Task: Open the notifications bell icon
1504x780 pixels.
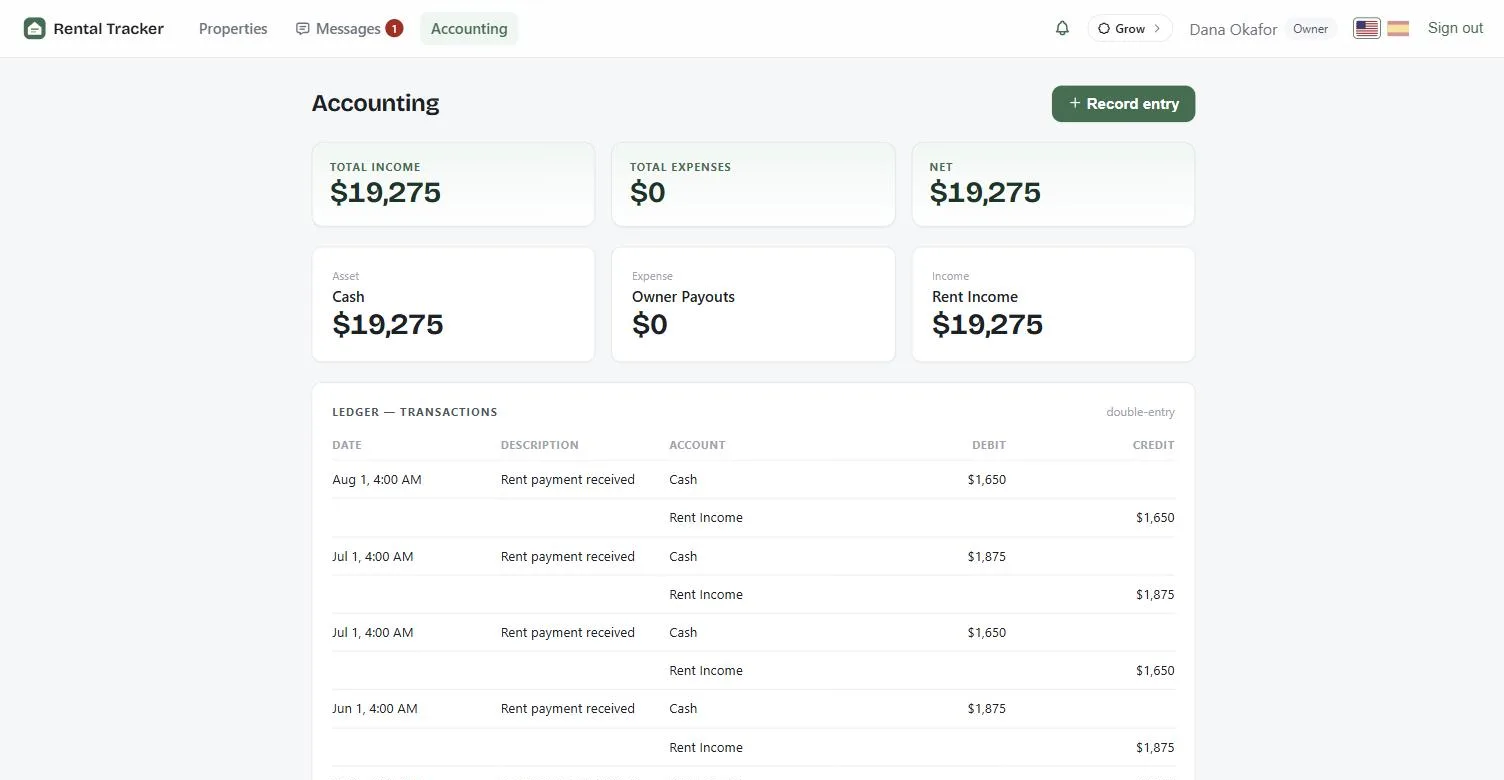Action: (1062, 28)
